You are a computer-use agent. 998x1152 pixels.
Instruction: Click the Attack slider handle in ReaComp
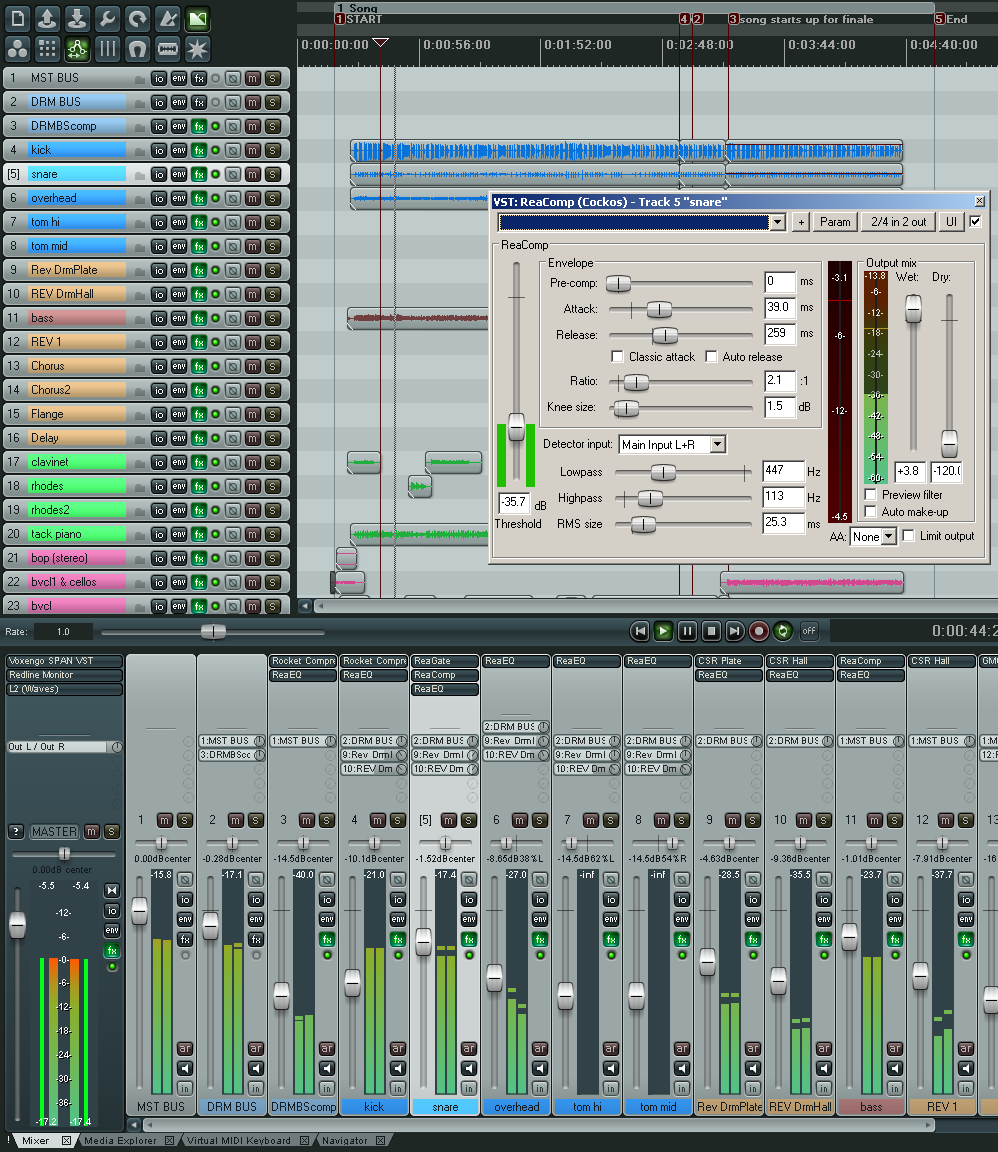coord(659,309)
